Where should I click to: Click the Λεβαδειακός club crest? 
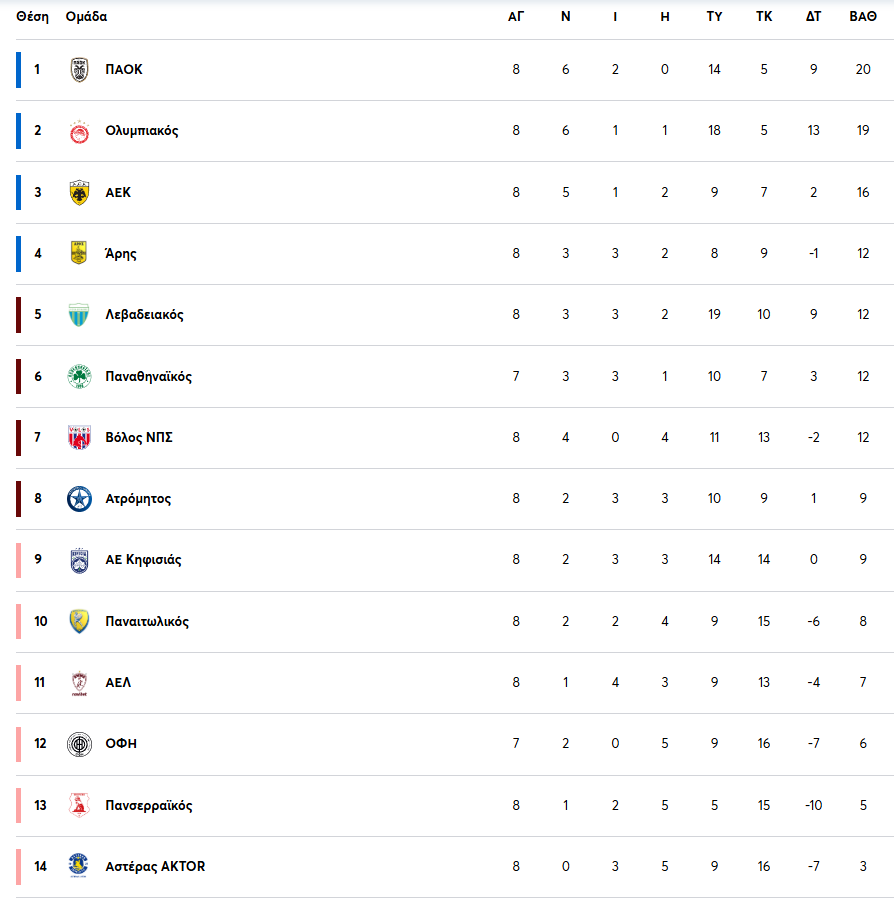tap(79, 315)
